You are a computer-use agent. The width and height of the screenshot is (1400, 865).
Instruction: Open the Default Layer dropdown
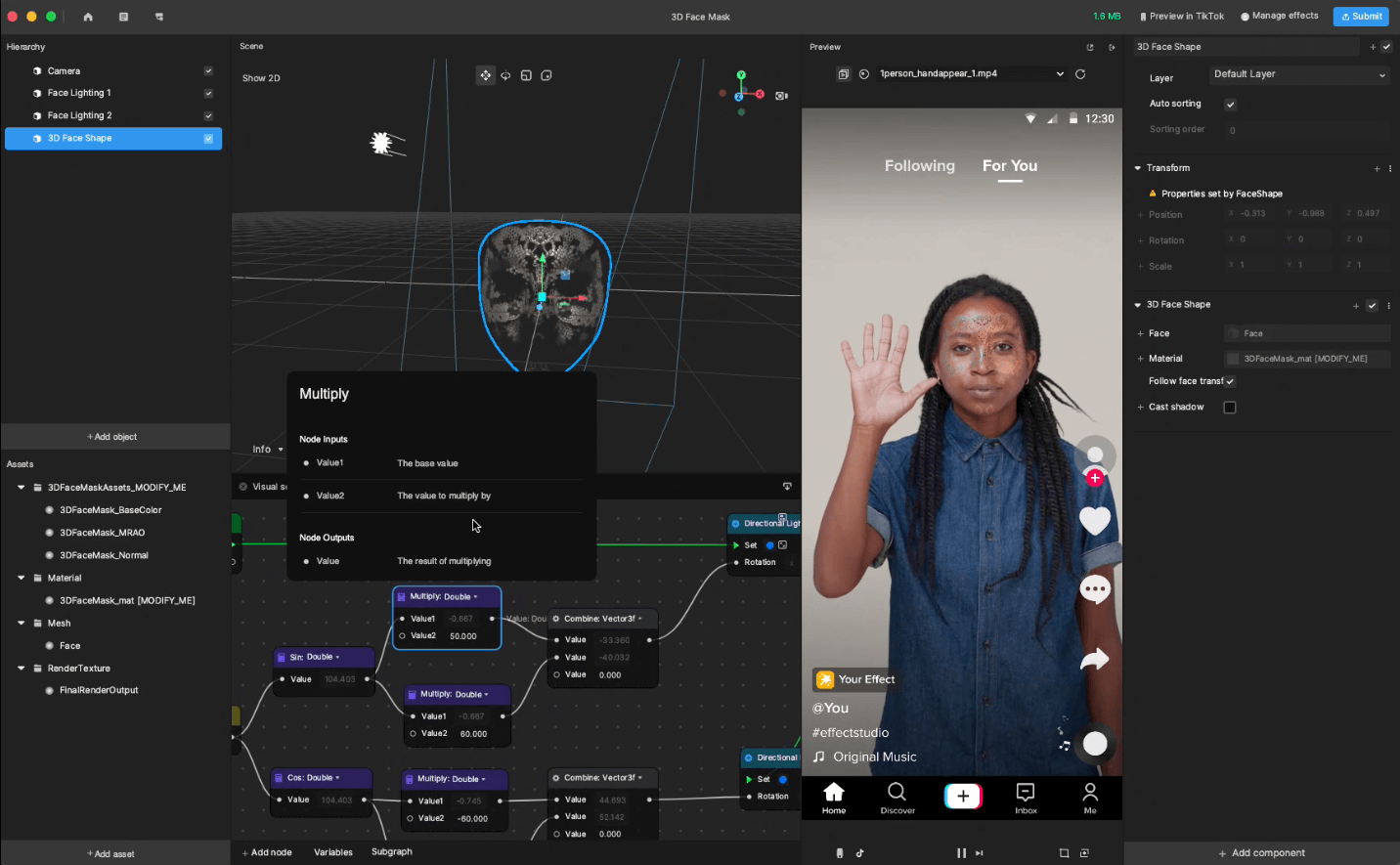click(1298, 75)
